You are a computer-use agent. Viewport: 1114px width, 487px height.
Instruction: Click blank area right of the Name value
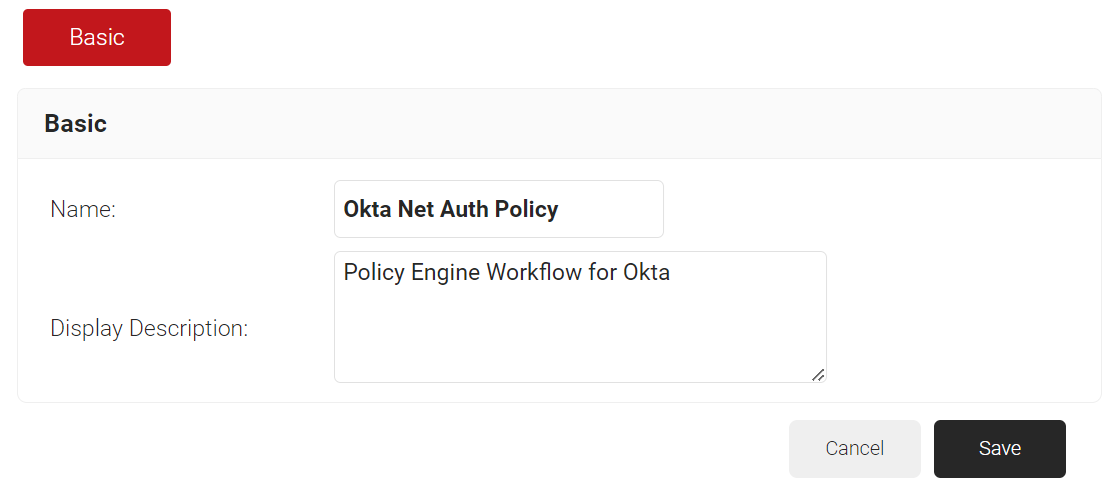pyautogui.click(x=612, y=209)
